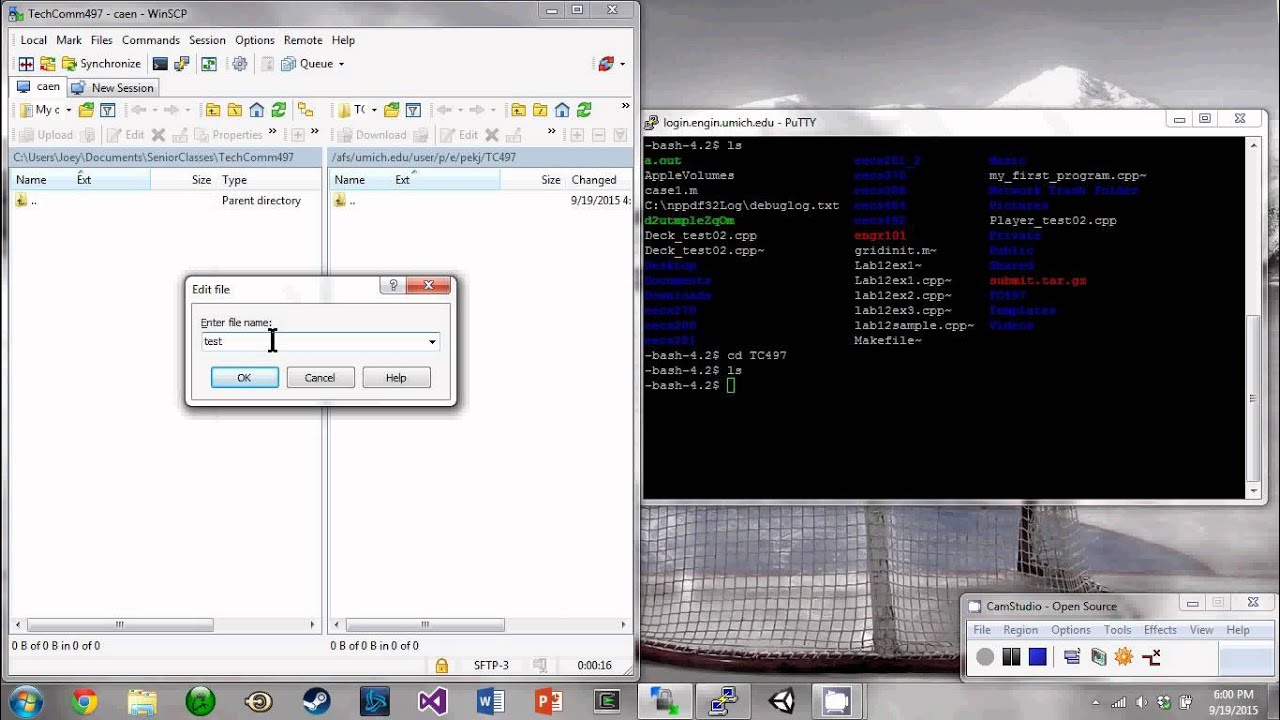Open Steam from the taskbar
The image size is (1280, 720).
317,701
